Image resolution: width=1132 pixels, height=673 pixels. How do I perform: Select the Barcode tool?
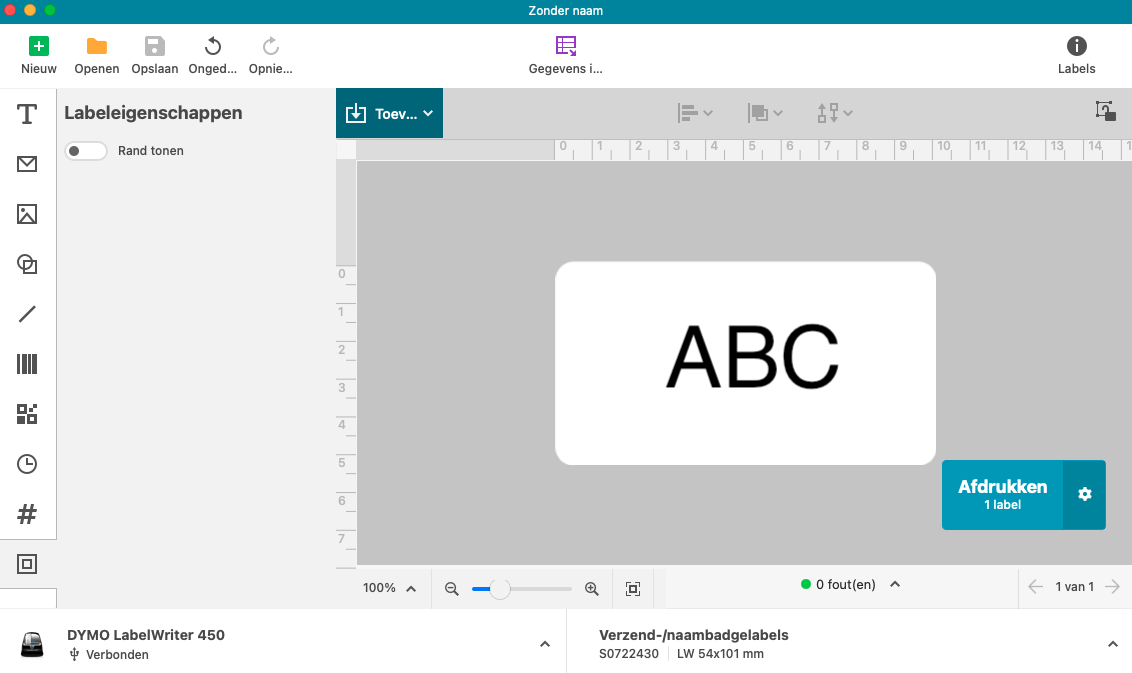point(27,364)
